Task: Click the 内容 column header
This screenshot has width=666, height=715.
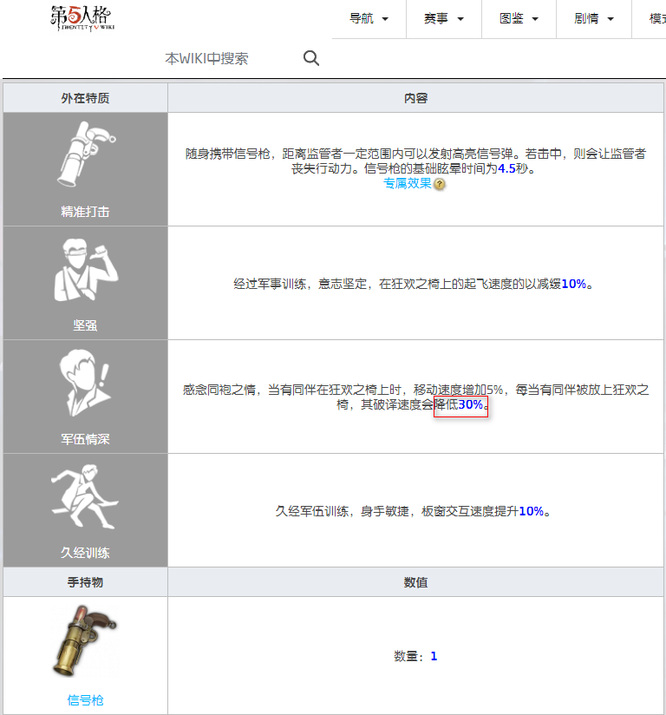Action: click(x=415, y=98)
